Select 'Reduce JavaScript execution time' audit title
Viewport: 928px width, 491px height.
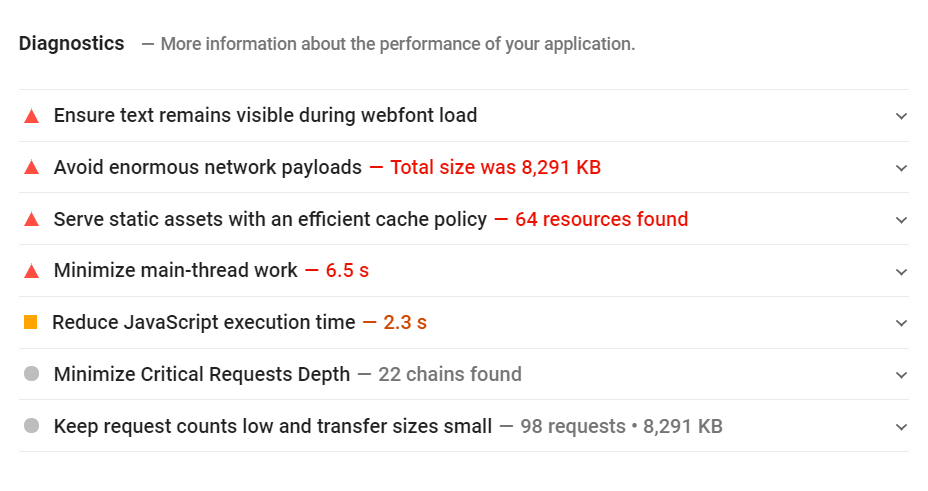204,322
